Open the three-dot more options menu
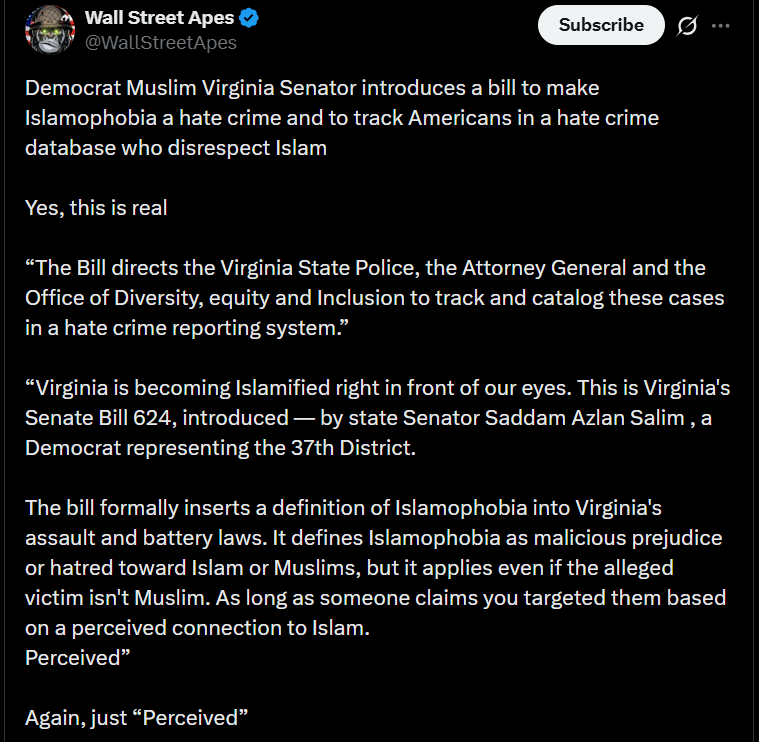 721,26
